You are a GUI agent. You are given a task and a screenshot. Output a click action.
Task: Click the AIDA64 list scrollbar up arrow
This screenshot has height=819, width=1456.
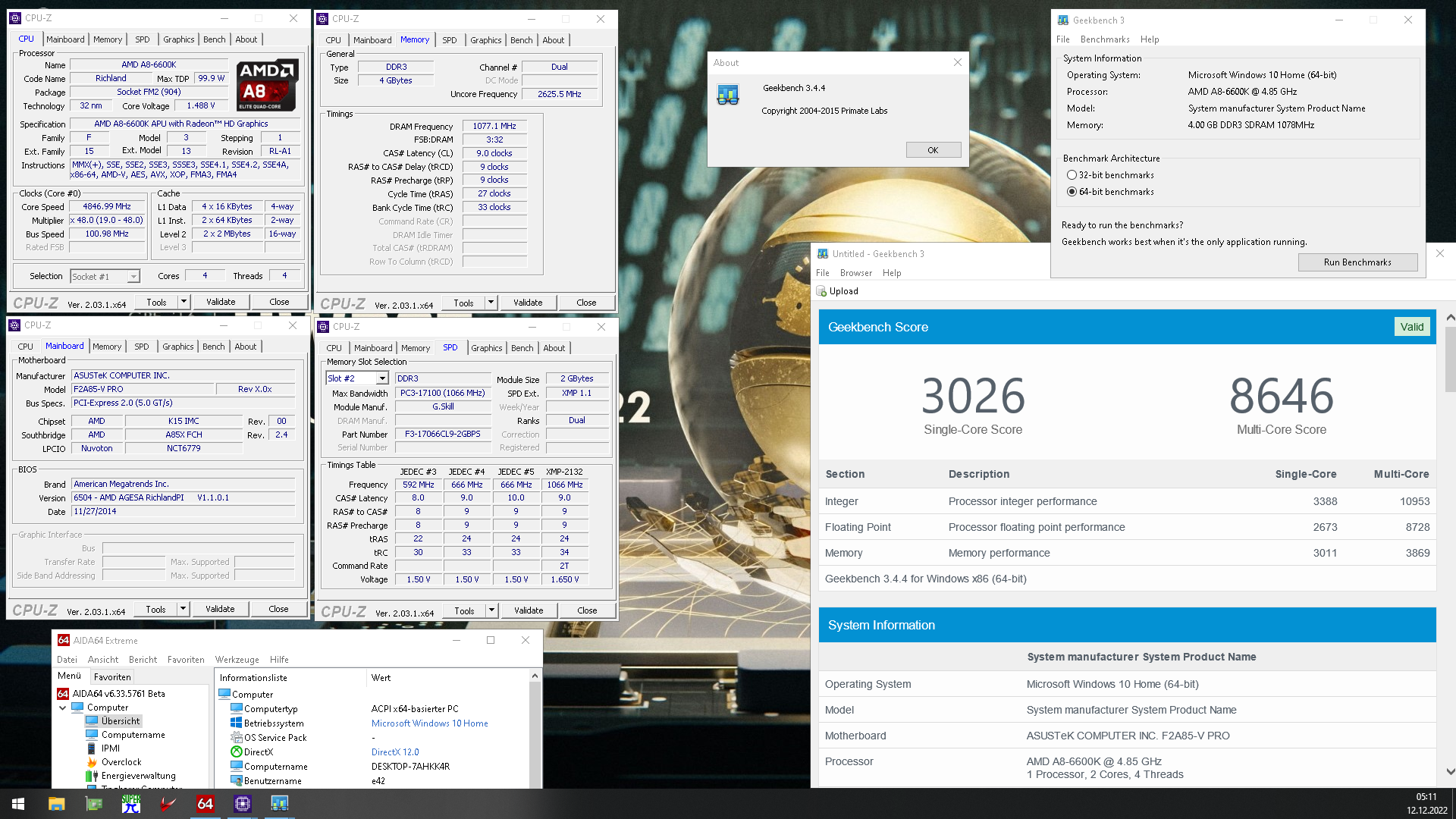tap(535, 676)
